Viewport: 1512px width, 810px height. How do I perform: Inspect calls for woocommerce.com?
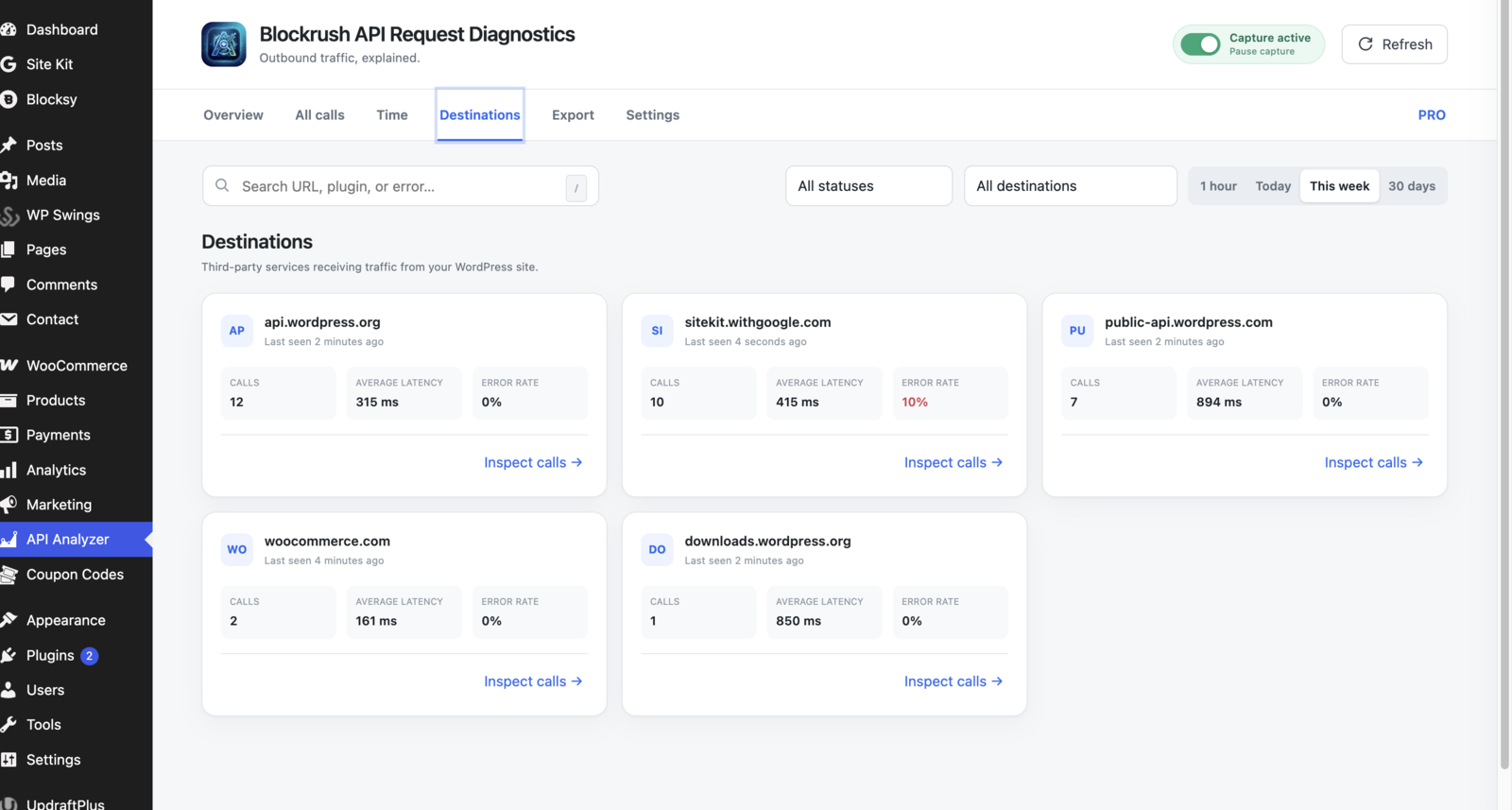tap(533, 681)
